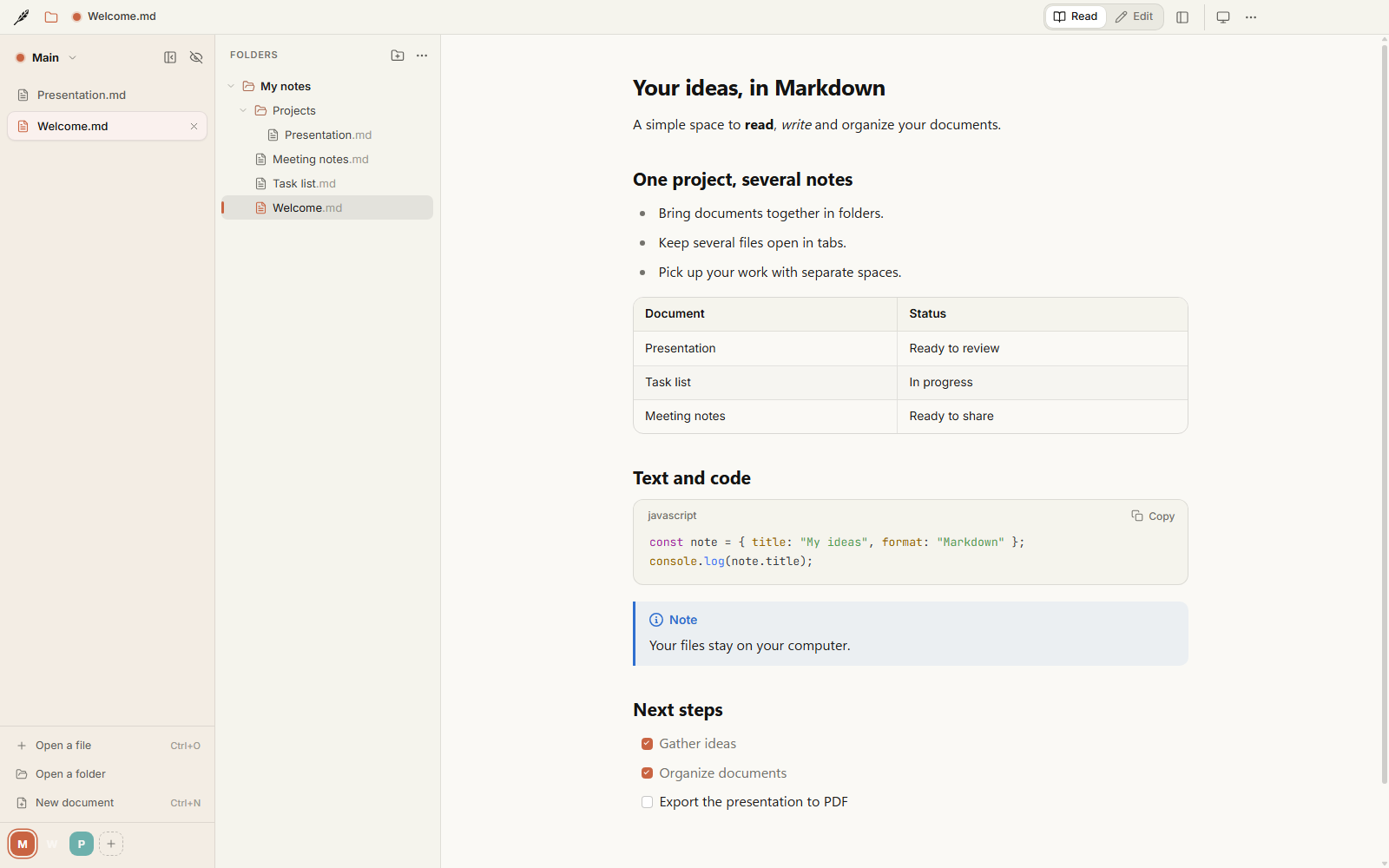Open the Main workspace dropdown

coord(46,57)
